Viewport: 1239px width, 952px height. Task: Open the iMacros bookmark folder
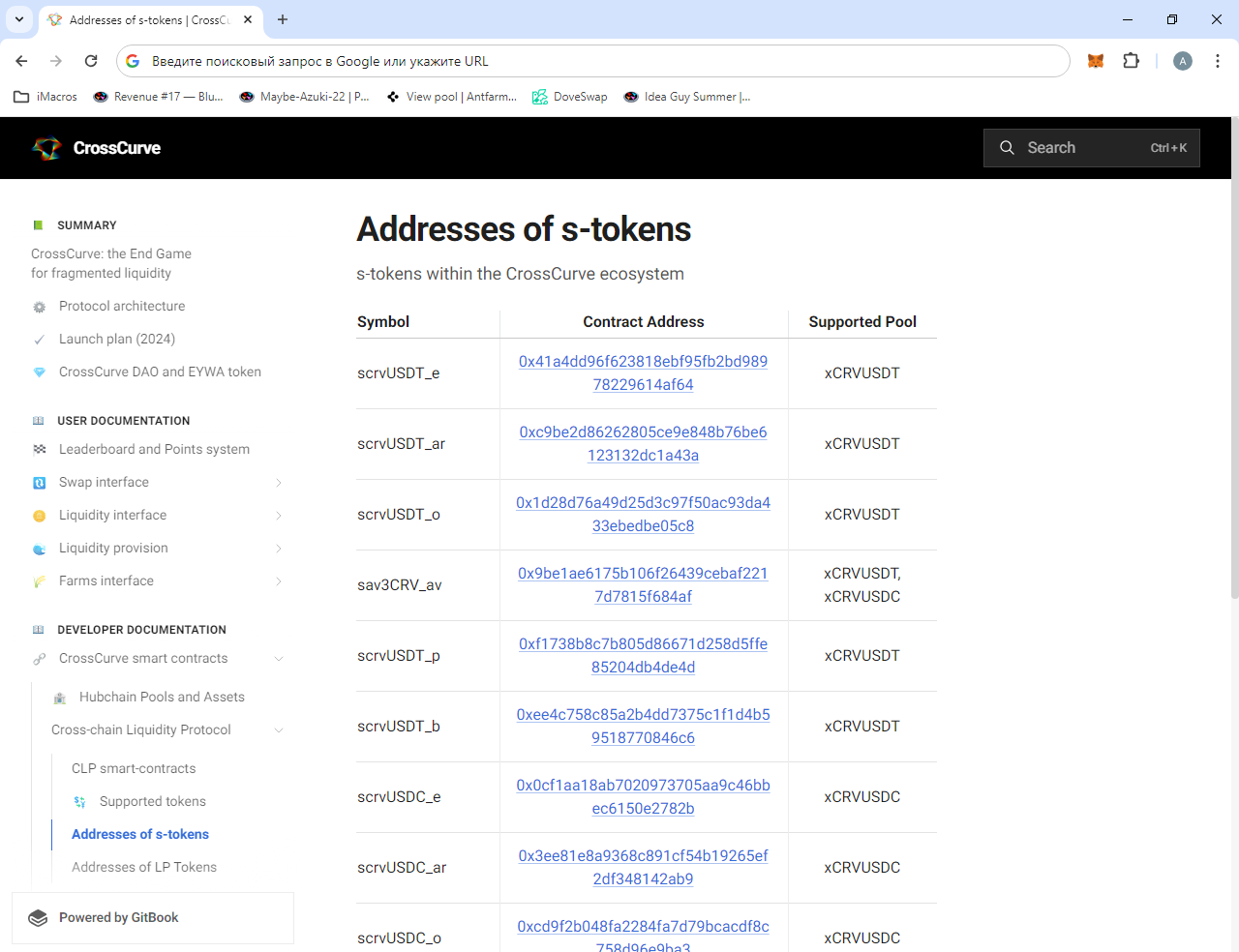tap(45, 97)
